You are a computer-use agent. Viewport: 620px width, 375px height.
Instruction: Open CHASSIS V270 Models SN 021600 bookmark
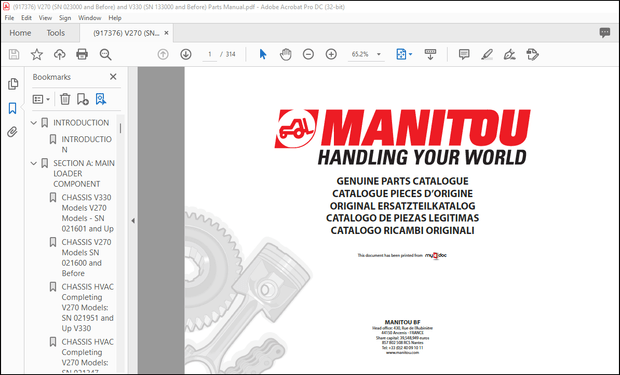click(x=86, y=258)
